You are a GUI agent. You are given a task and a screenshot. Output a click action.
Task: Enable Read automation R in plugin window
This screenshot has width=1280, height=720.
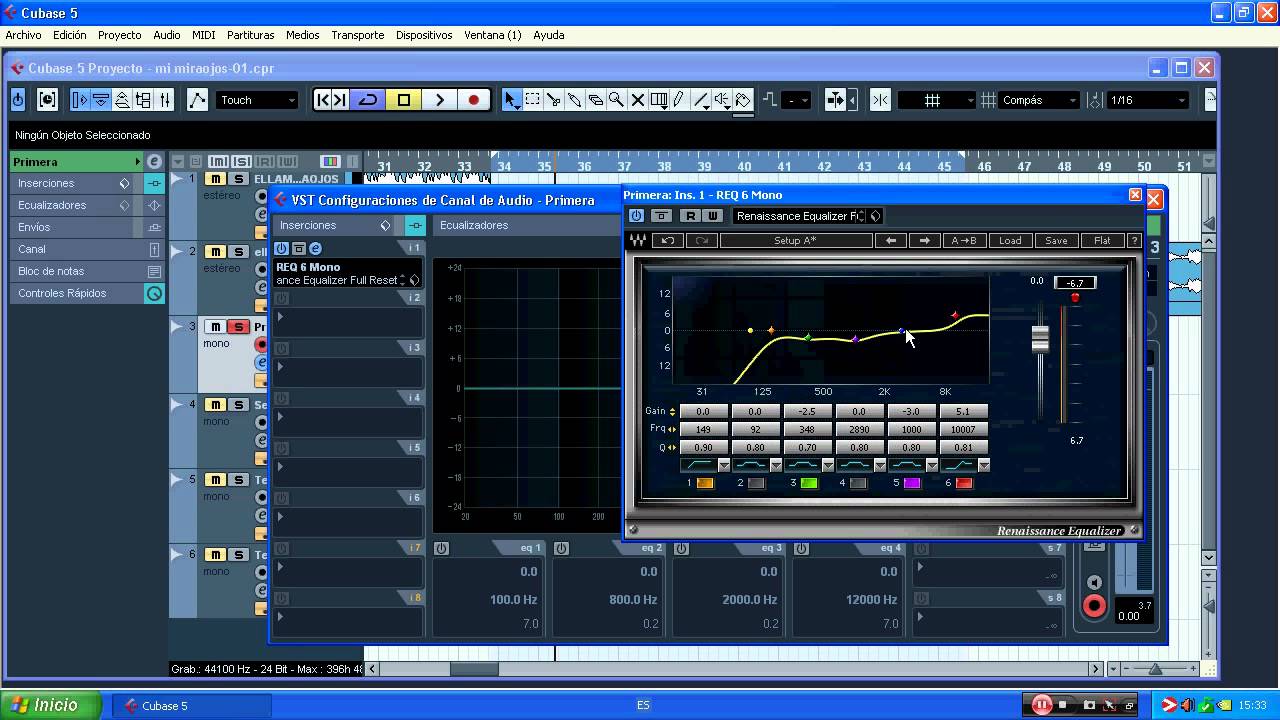[x=690, y=215]
